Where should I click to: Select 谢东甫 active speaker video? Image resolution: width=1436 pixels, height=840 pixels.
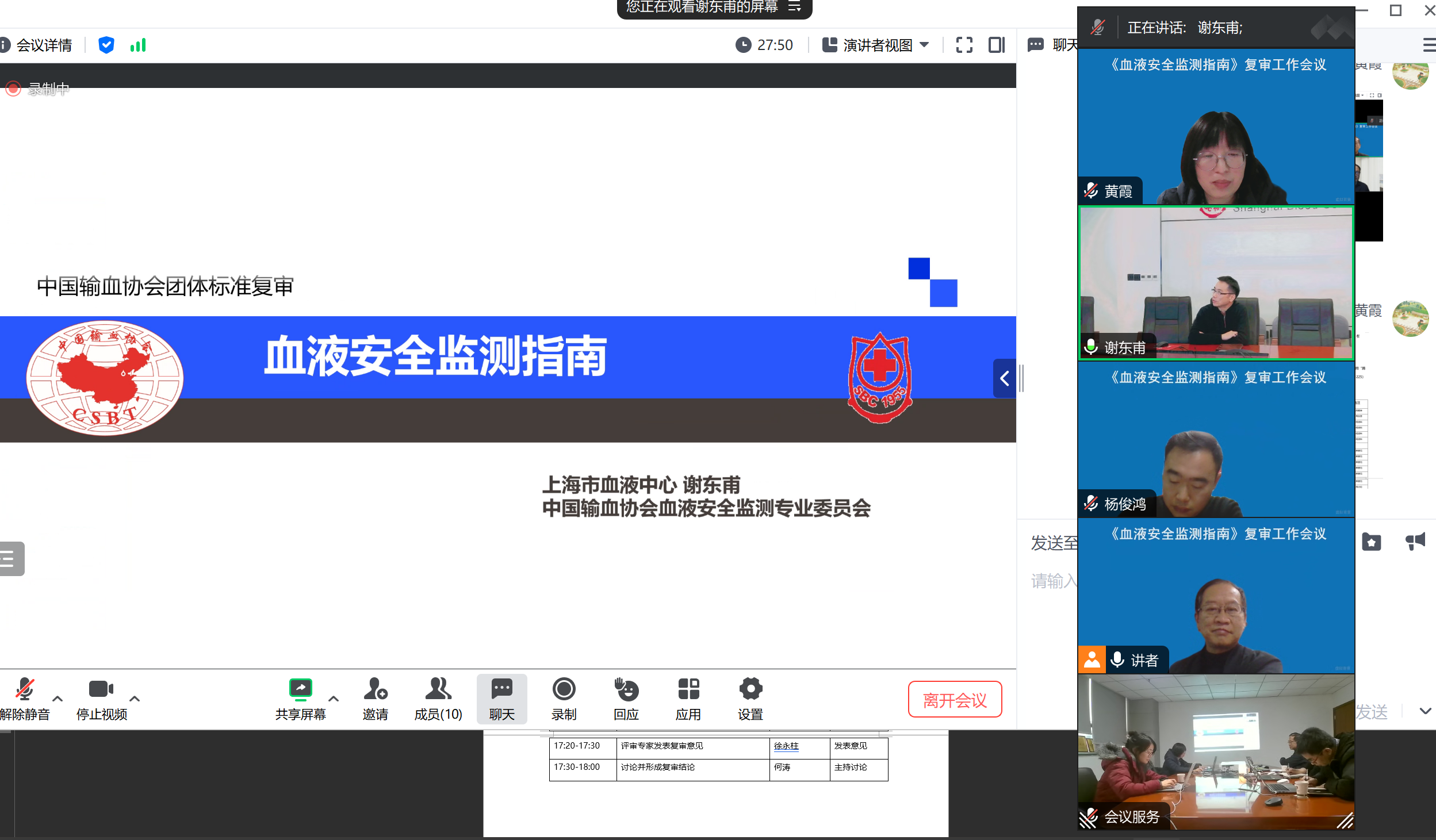[1216, 283]
